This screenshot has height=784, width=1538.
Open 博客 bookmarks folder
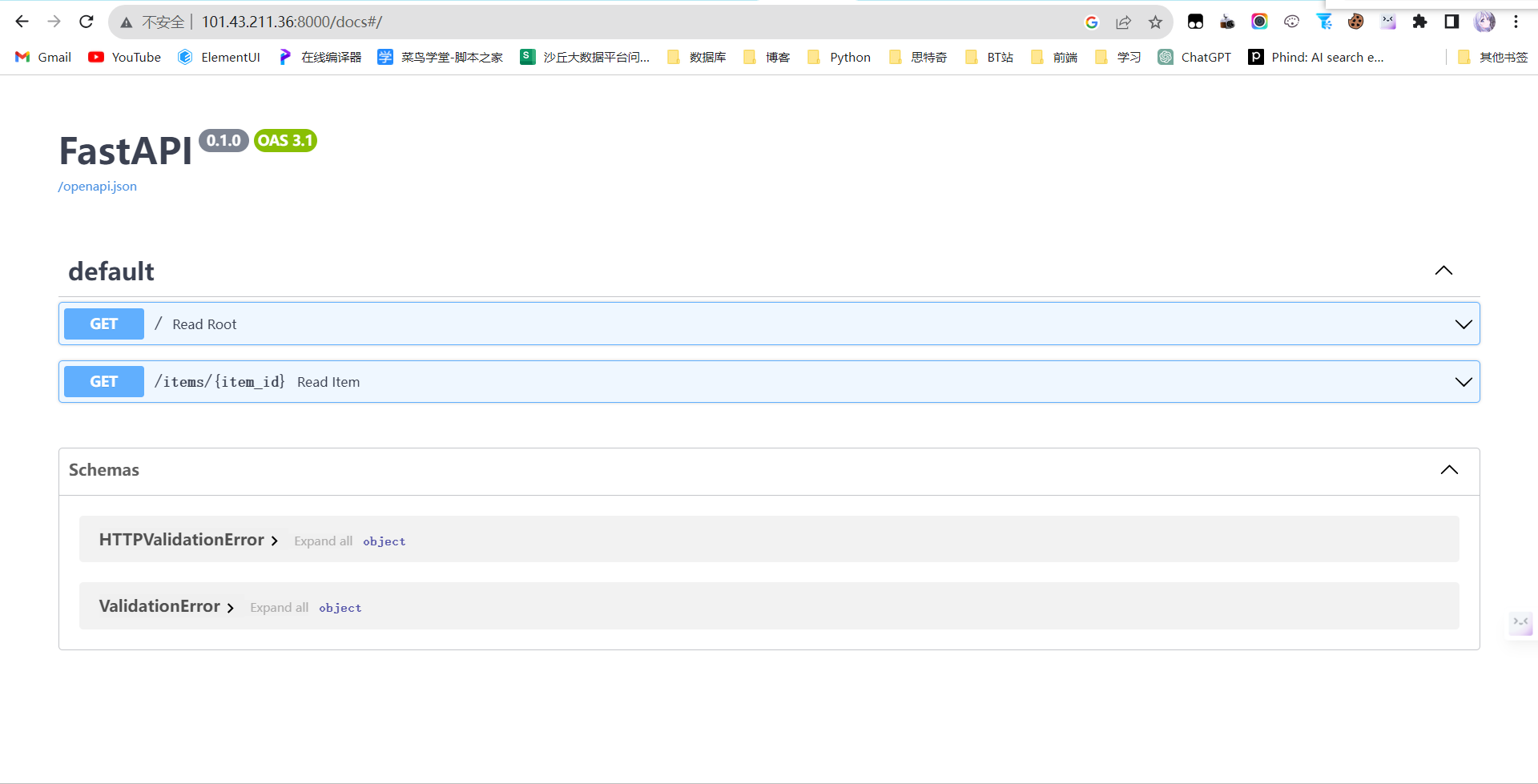[767, 57]
